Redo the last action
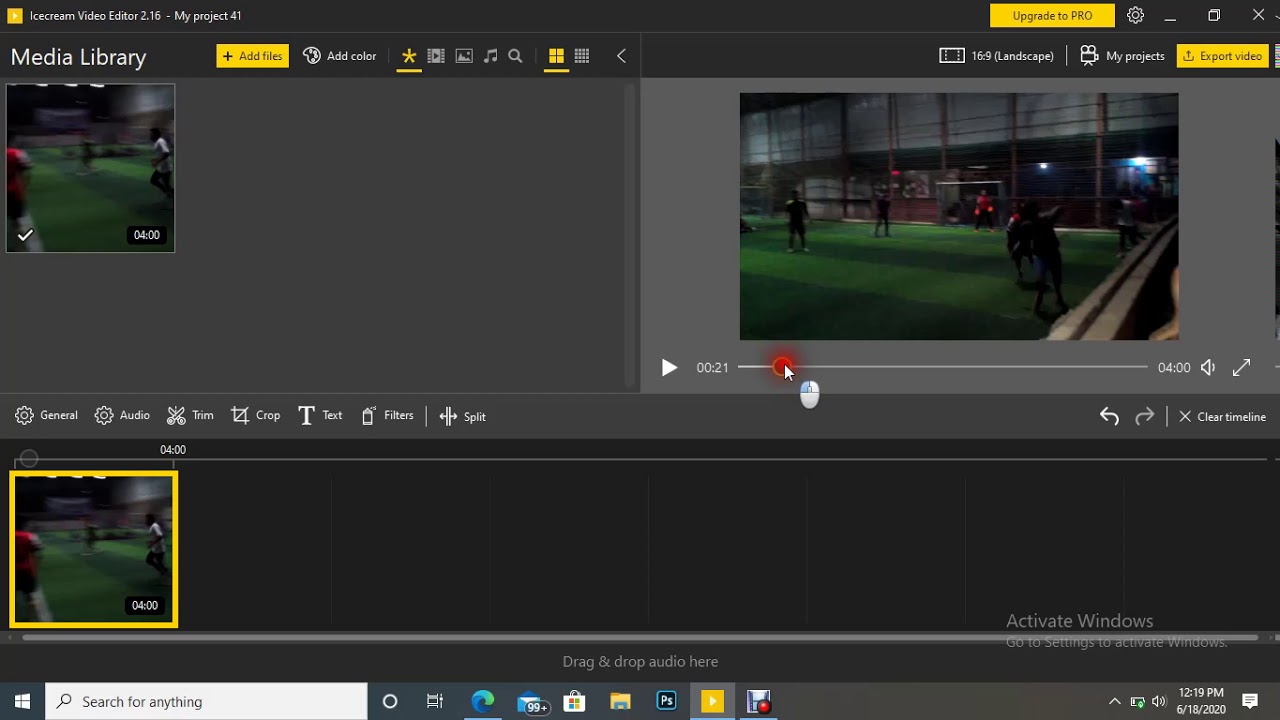The width and height of the screenshot is (1280, 720). [x=1145, y=416]
